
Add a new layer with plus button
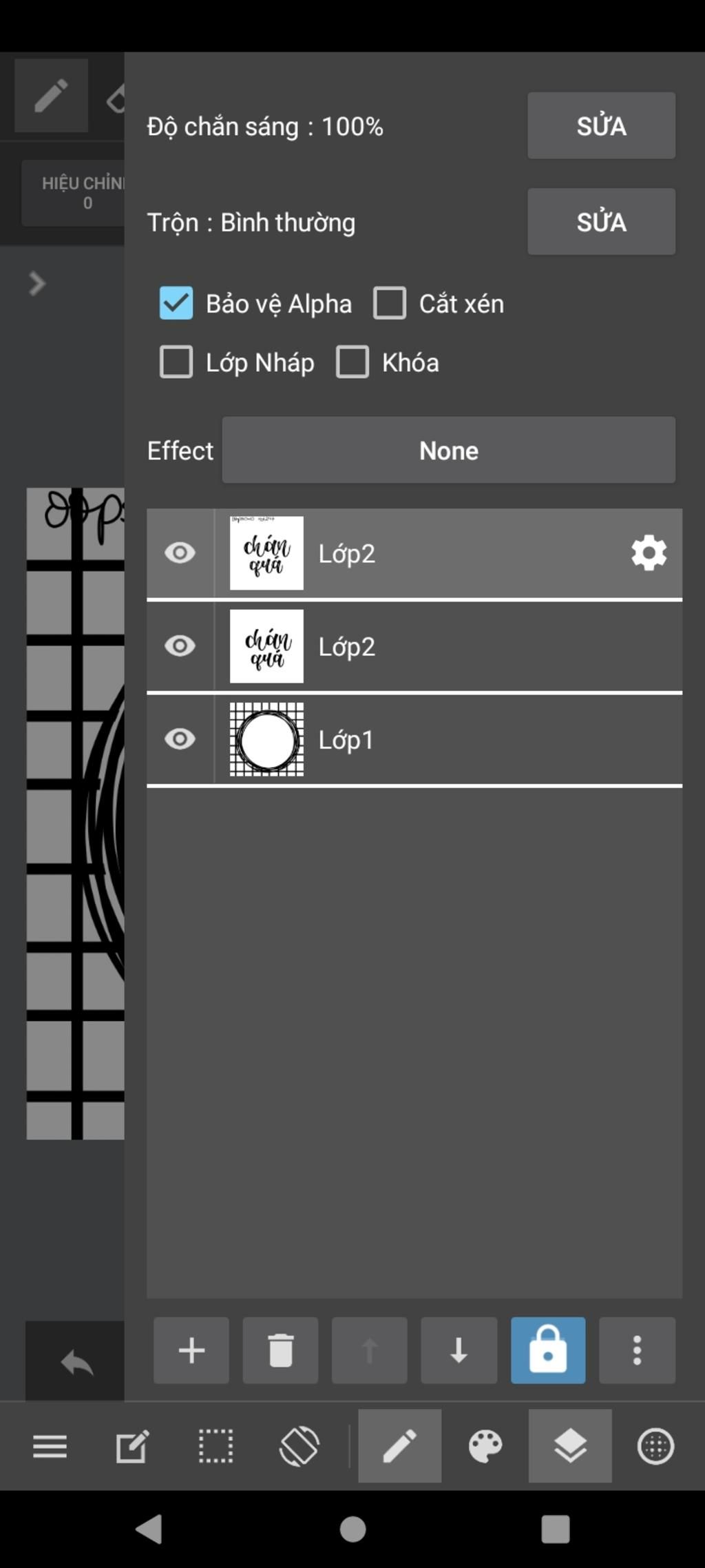(x=191, y=1350)
